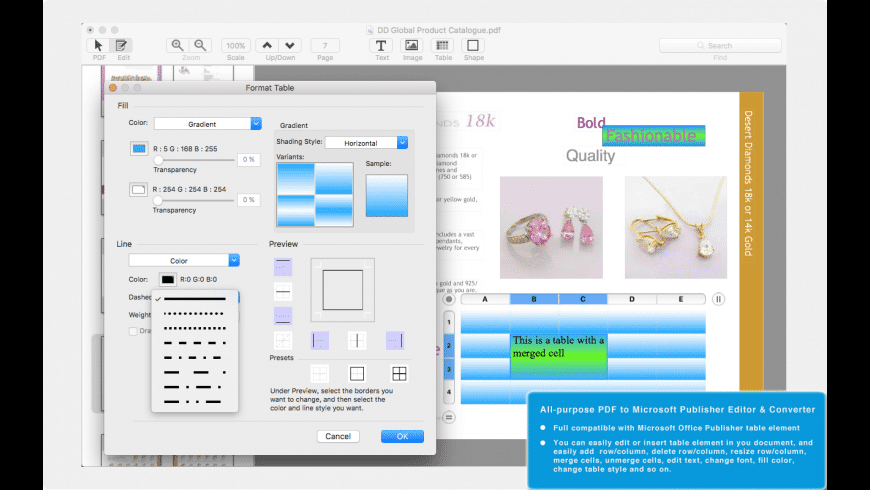870x490 pixels.
Task: Click the Cancel button
Action: click(x=338, y=436)
